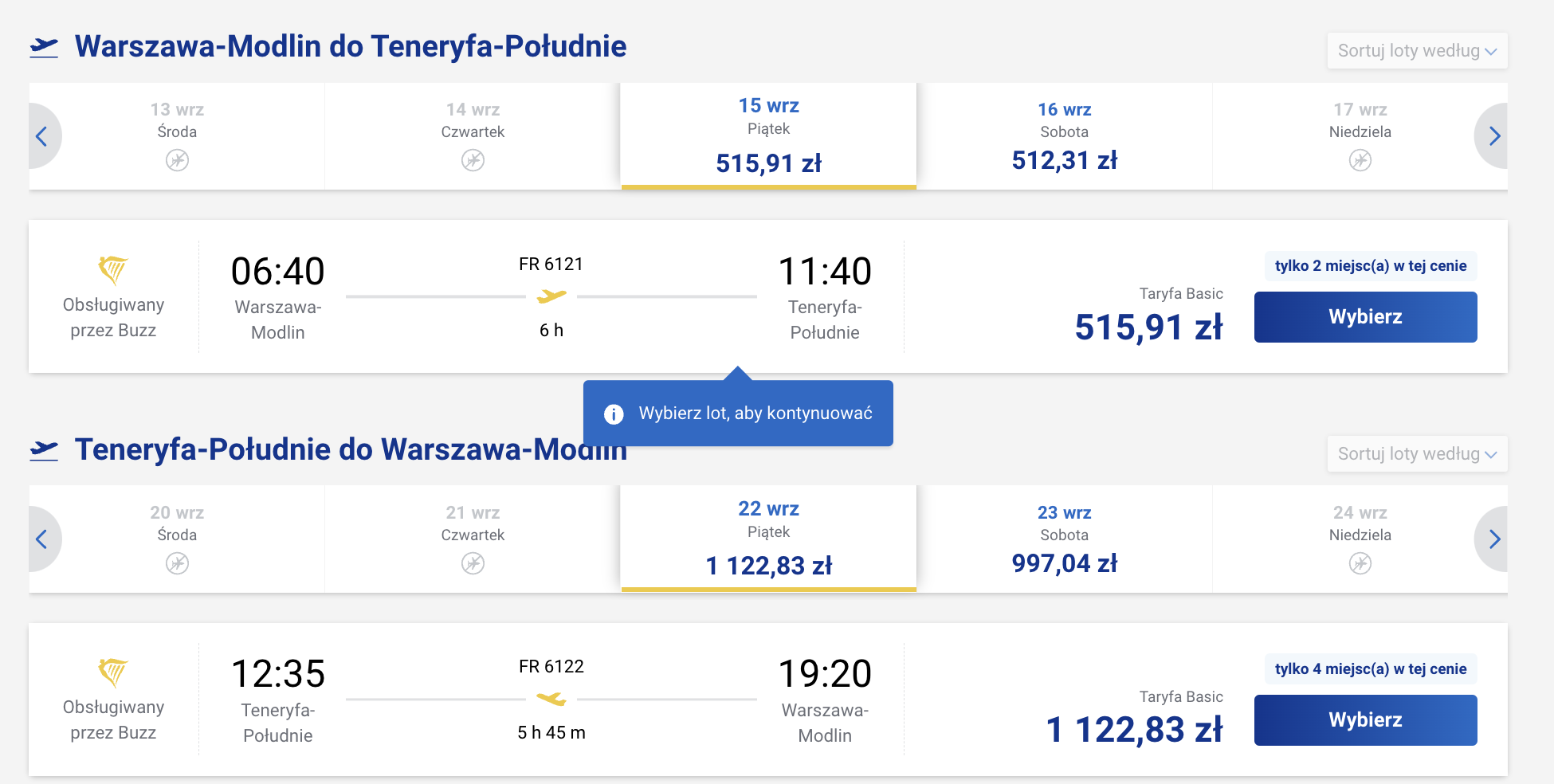Click the Ryanair harp logo on flight FR 6122

(113, 672)
